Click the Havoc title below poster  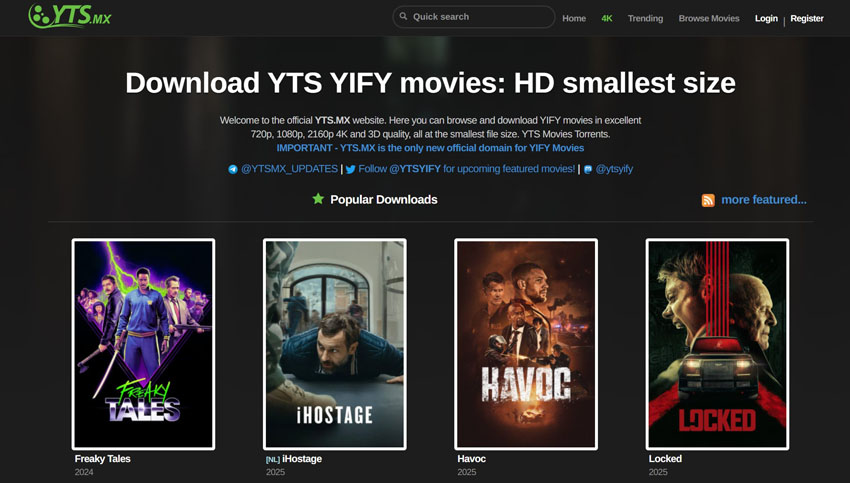tap(472, 459)
